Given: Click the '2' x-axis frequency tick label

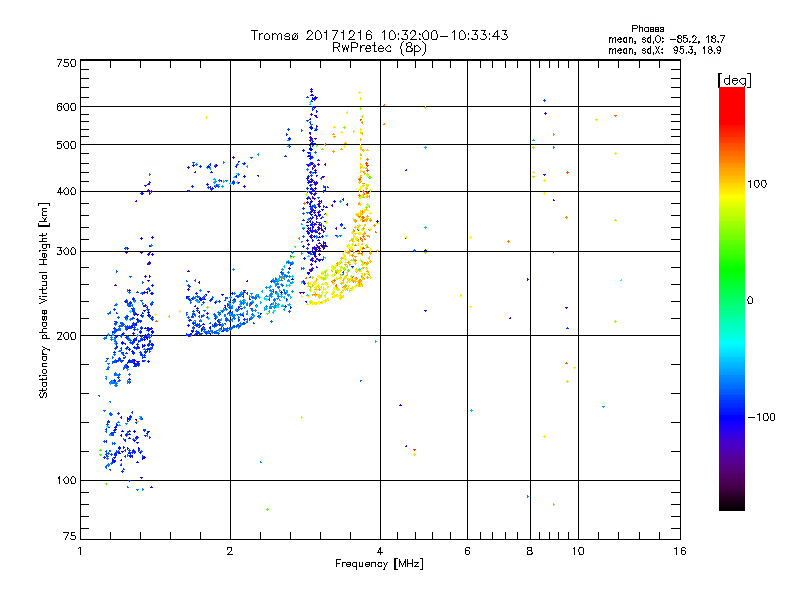Looking at the screenshot, I should coord(230,551).
